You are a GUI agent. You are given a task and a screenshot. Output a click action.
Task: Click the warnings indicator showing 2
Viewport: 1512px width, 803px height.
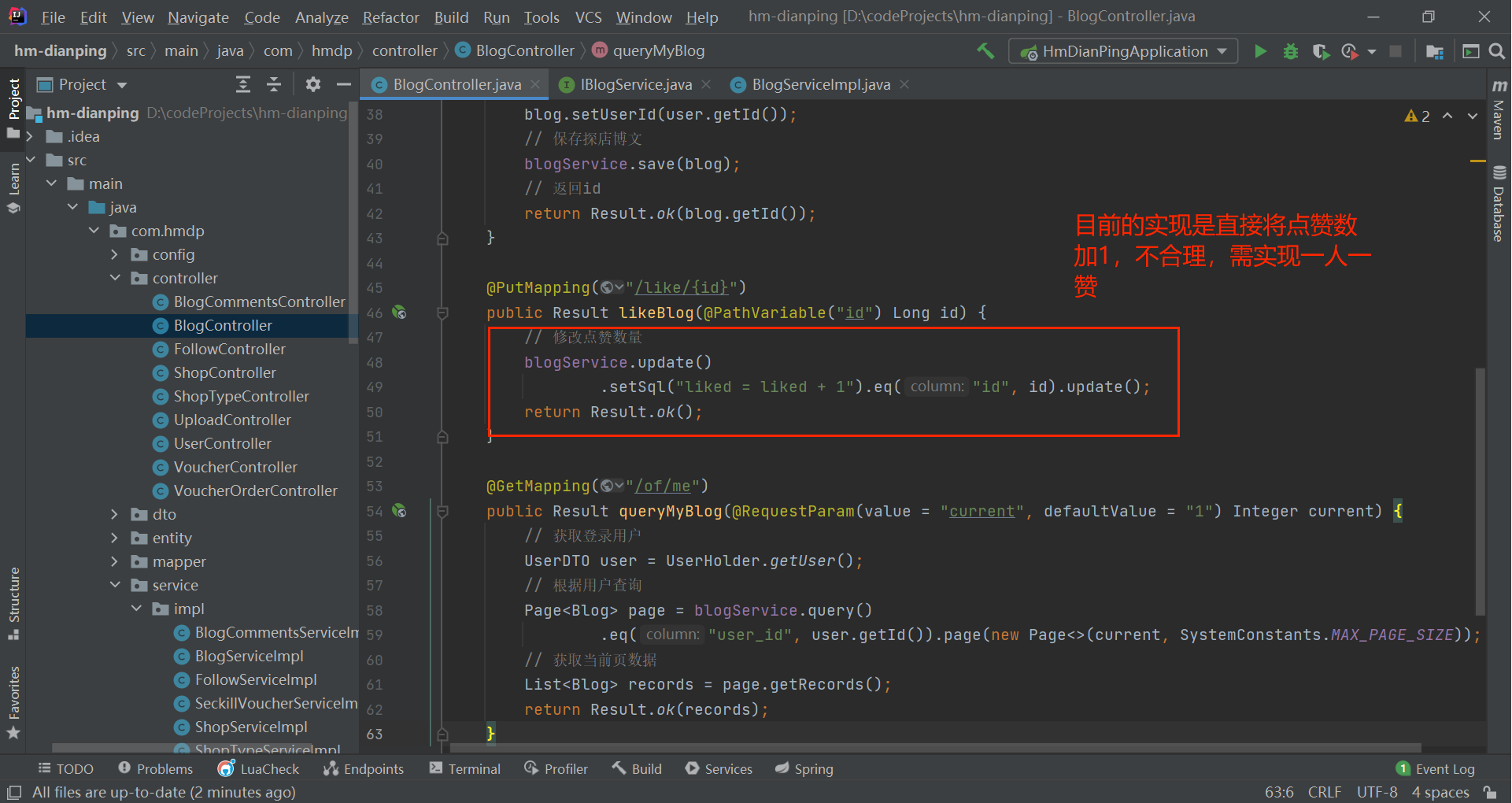coord(1418,116)
